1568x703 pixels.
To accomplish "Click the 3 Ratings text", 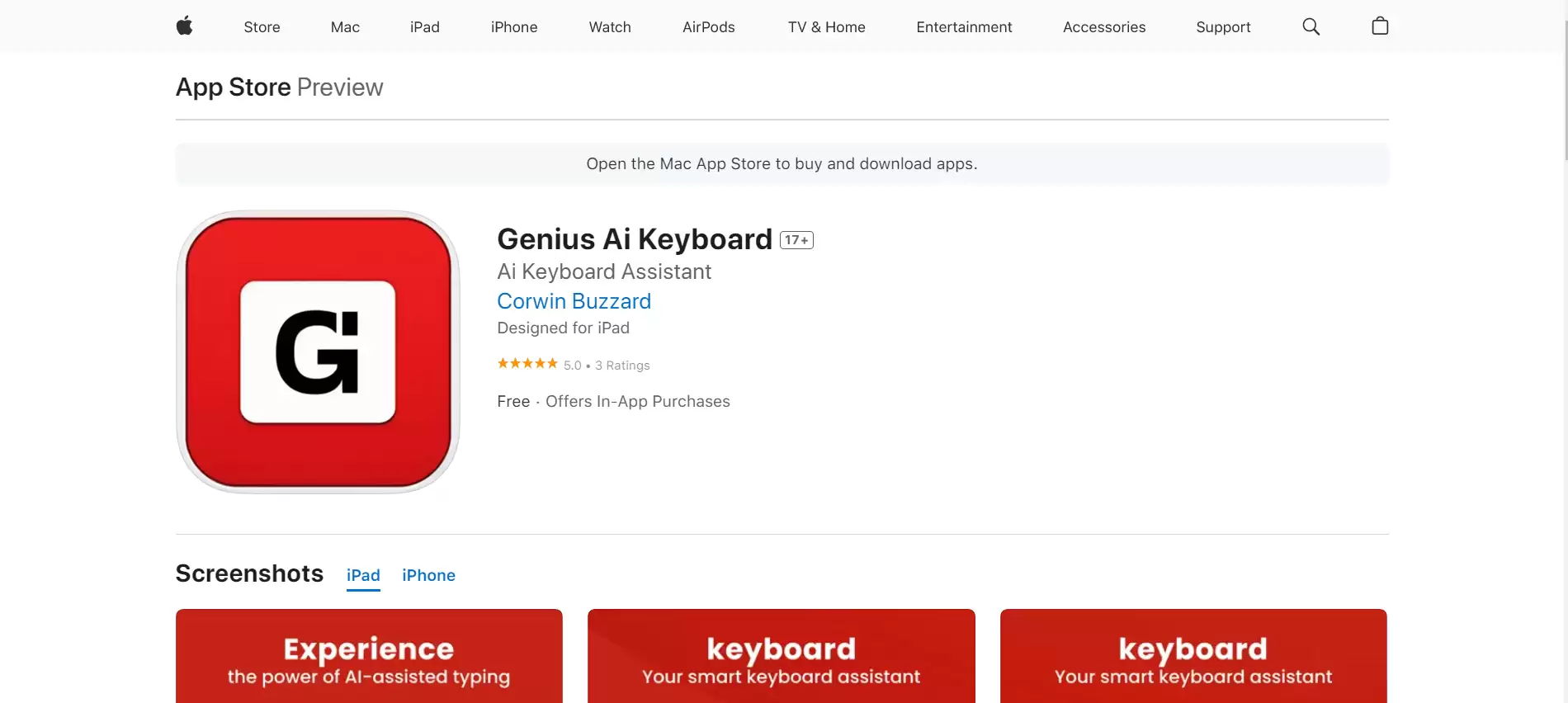I will [x=622, y=365].
